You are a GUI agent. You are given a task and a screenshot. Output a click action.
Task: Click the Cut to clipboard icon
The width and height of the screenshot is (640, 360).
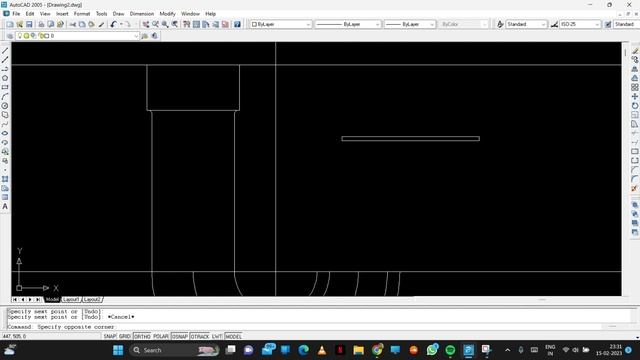pyautogui.click(x=73, y=24)
